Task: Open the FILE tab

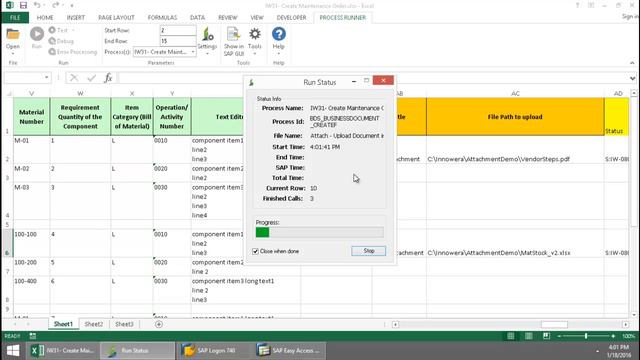Action: (x=15, y=18)
